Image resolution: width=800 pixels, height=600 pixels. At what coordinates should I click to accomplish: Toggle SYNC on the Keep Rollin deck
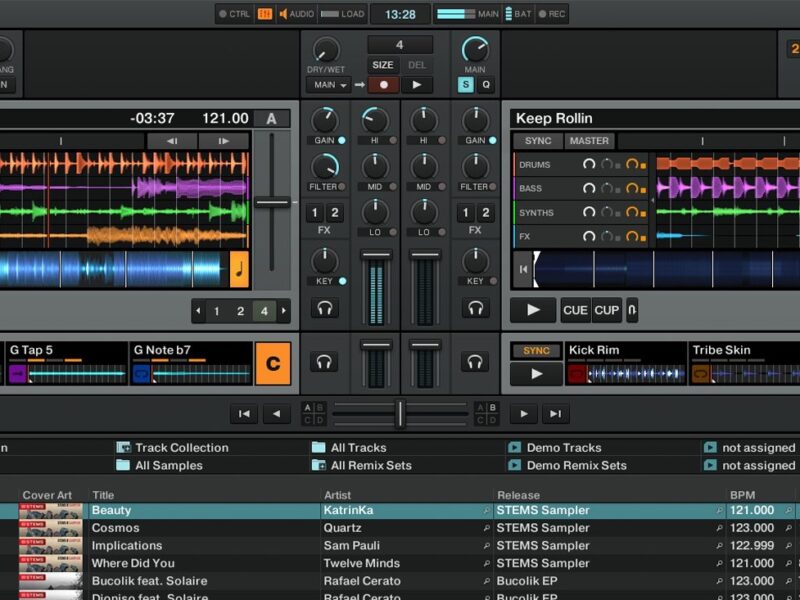538,141
